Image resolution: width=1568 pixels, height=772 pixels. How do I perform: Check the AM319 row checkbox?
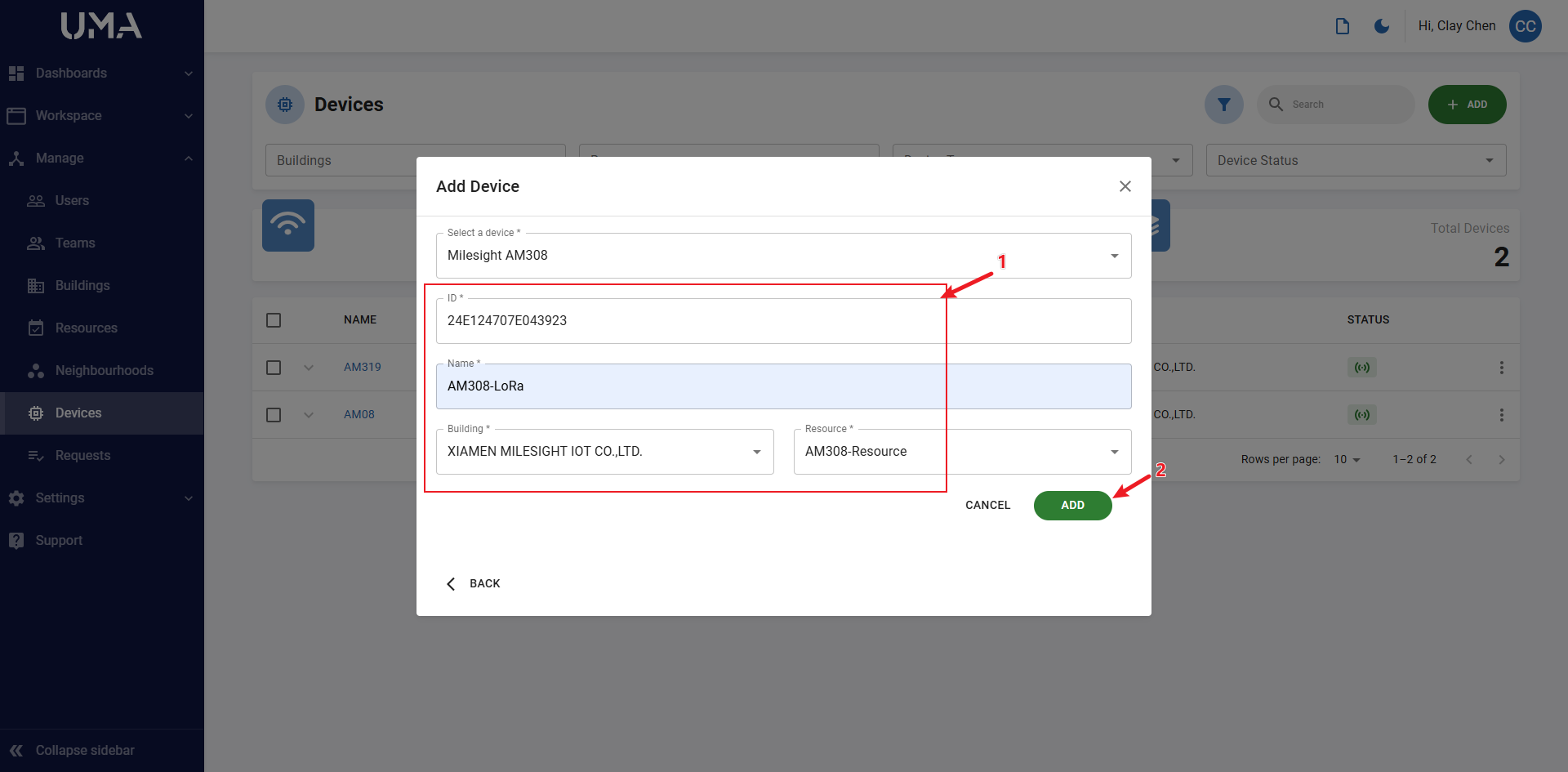click(x=274, y=368)
